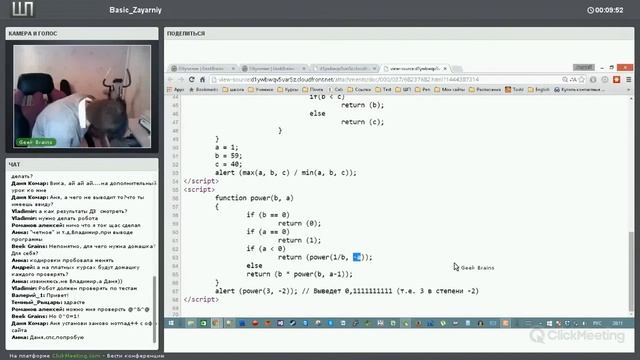Open the Chrome hamburger menu

pos(629,80)
